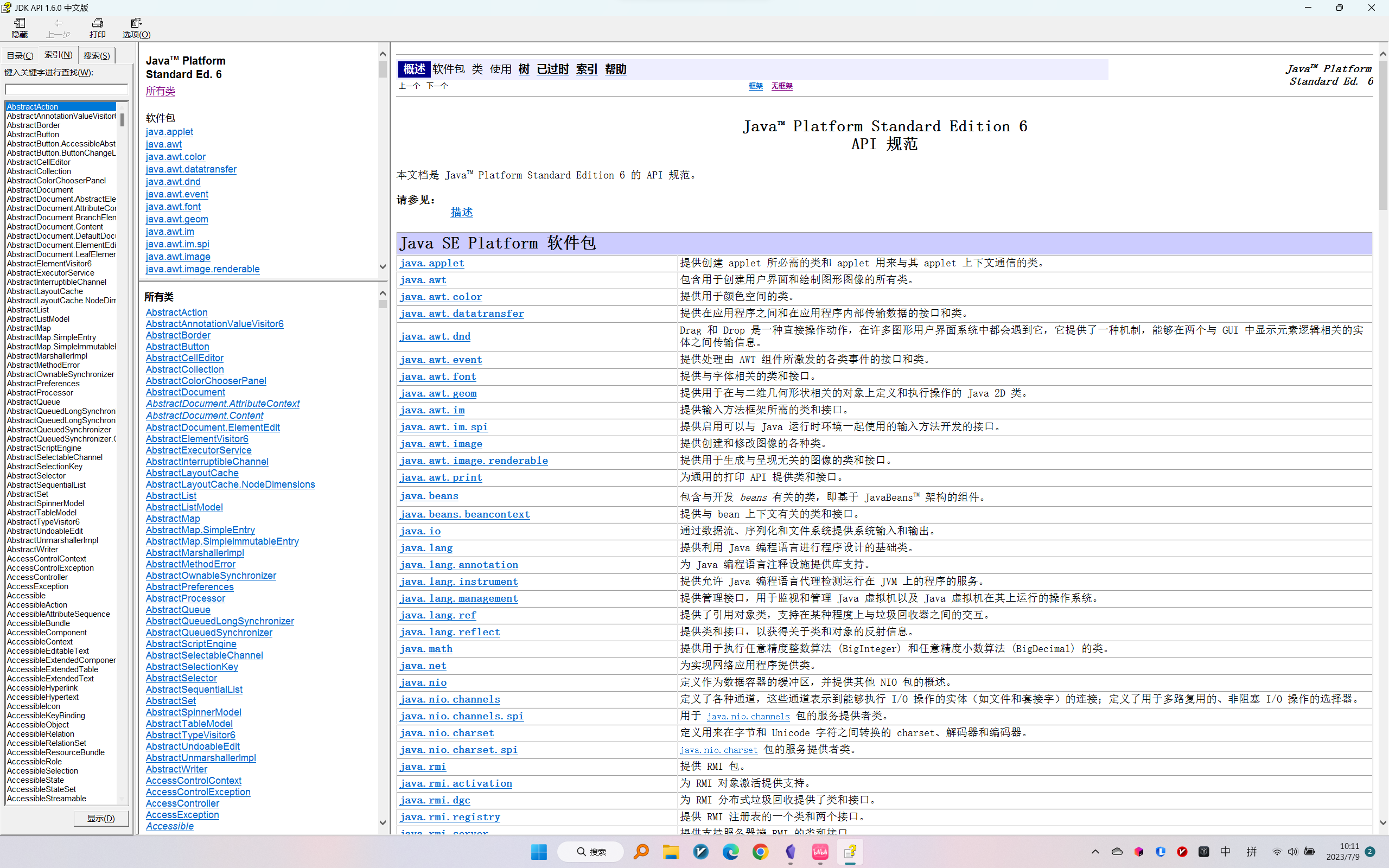1389x868 pixels.
Task: Click the dark cube tray icon
Action: (x=1203, y=852)
